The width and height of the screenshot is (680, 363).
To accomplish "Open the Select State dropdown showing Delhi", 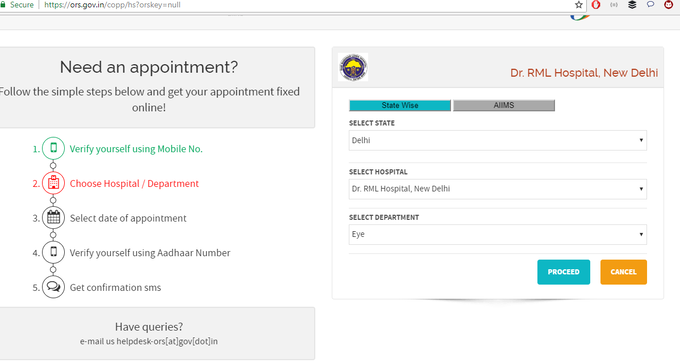I will (498, 141).
